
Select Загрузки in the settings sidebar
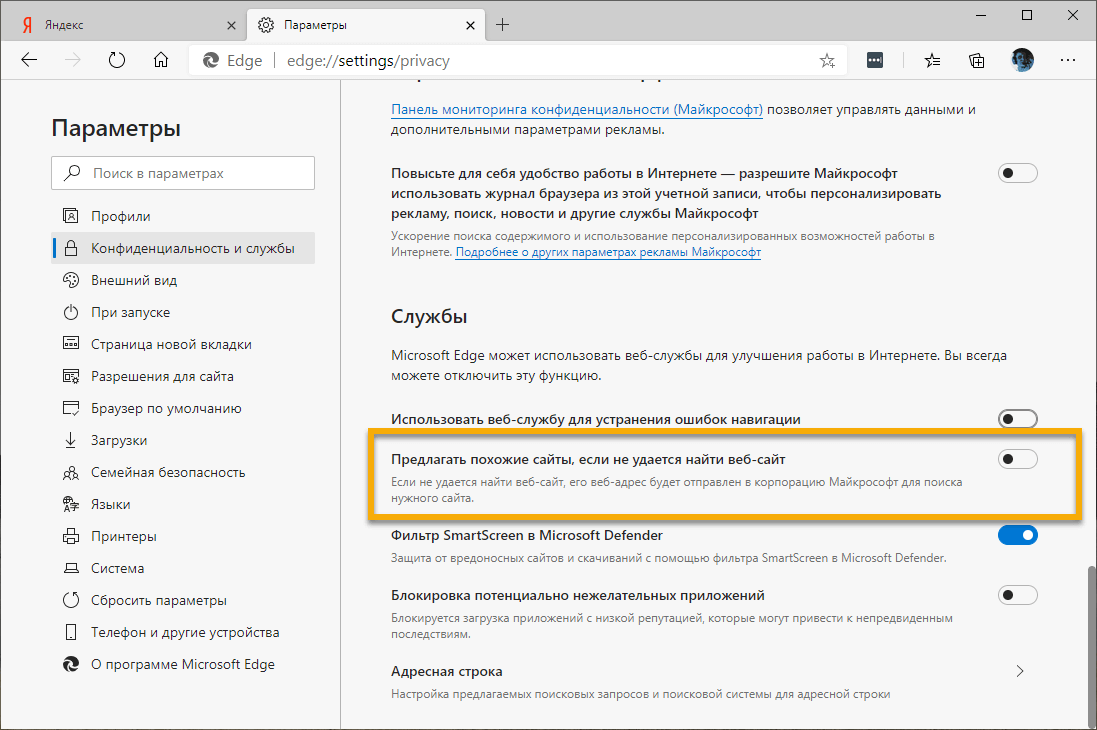(119, 440)
